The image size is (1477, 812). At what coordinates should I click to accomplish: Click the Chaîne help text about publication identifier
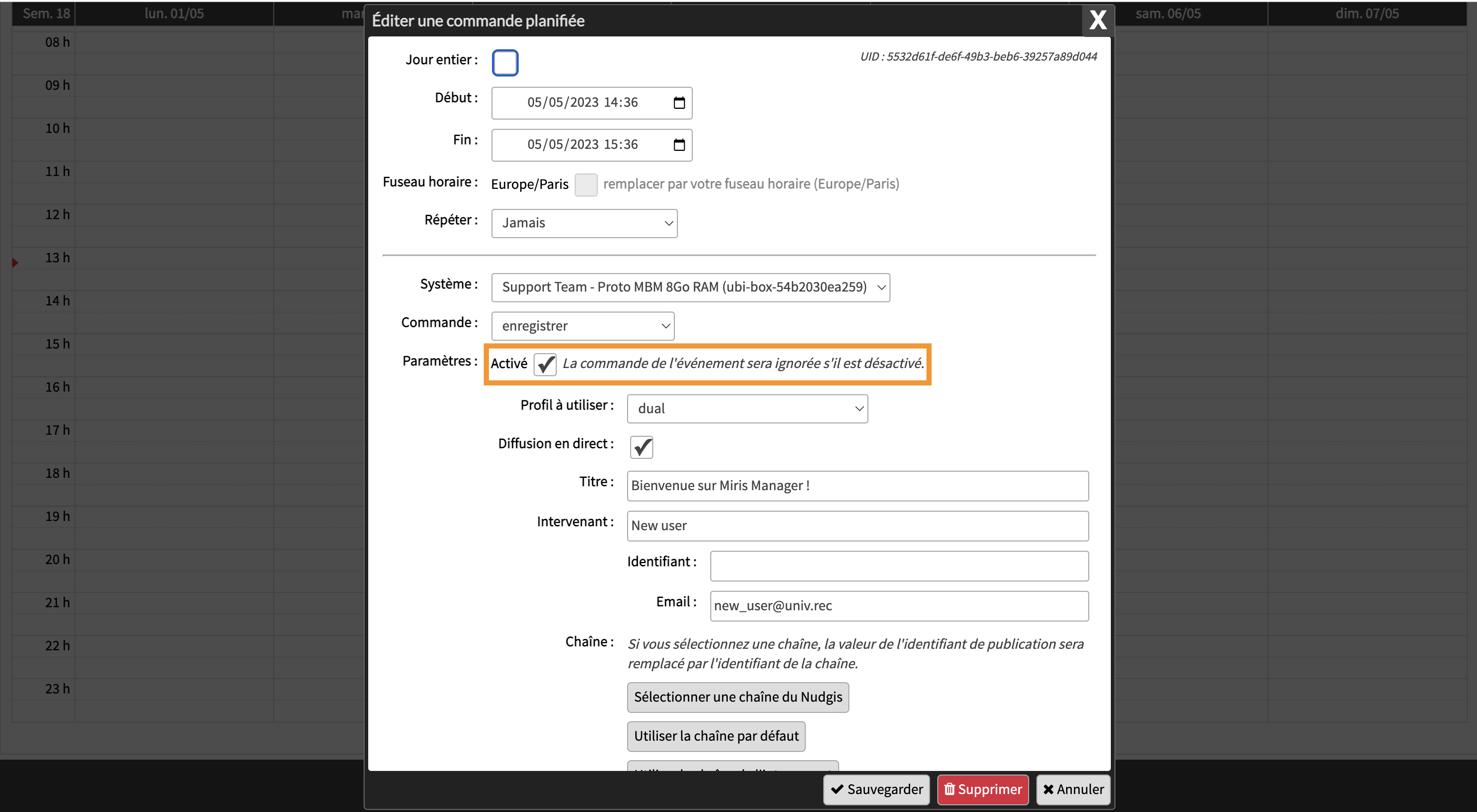[x=856, y=653]
